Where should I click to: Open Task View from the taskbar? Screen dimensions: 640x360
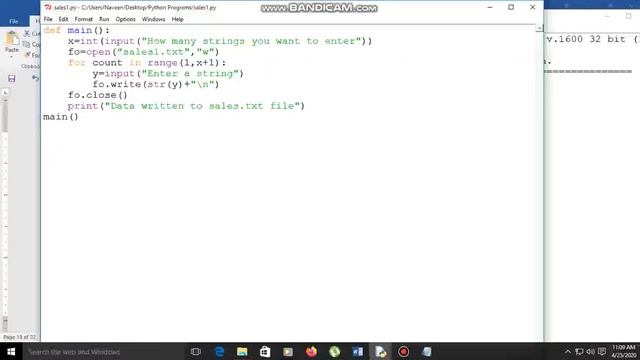196,351
